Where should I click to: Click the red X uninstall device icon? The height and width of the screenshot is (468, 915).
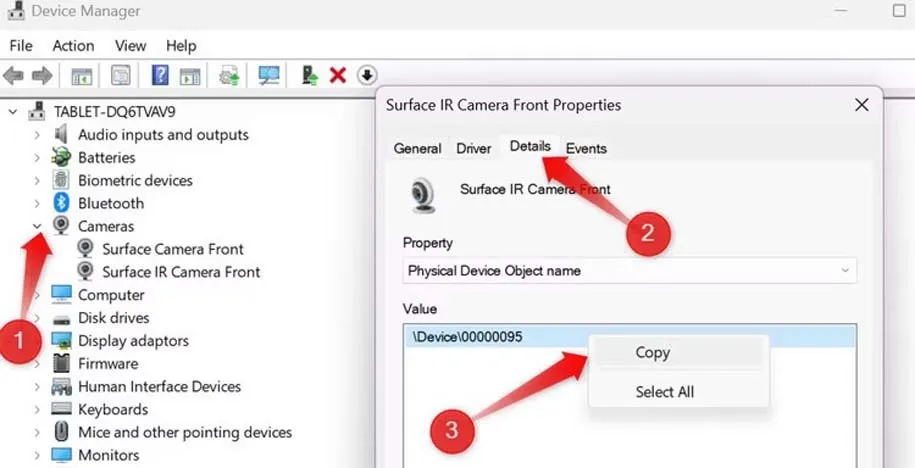pos(338,76)
